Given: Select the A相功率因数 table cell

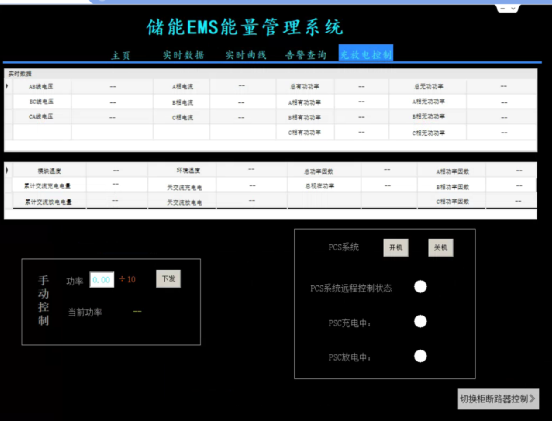Looking at the screenshot, I should click(x=452, y=171).
